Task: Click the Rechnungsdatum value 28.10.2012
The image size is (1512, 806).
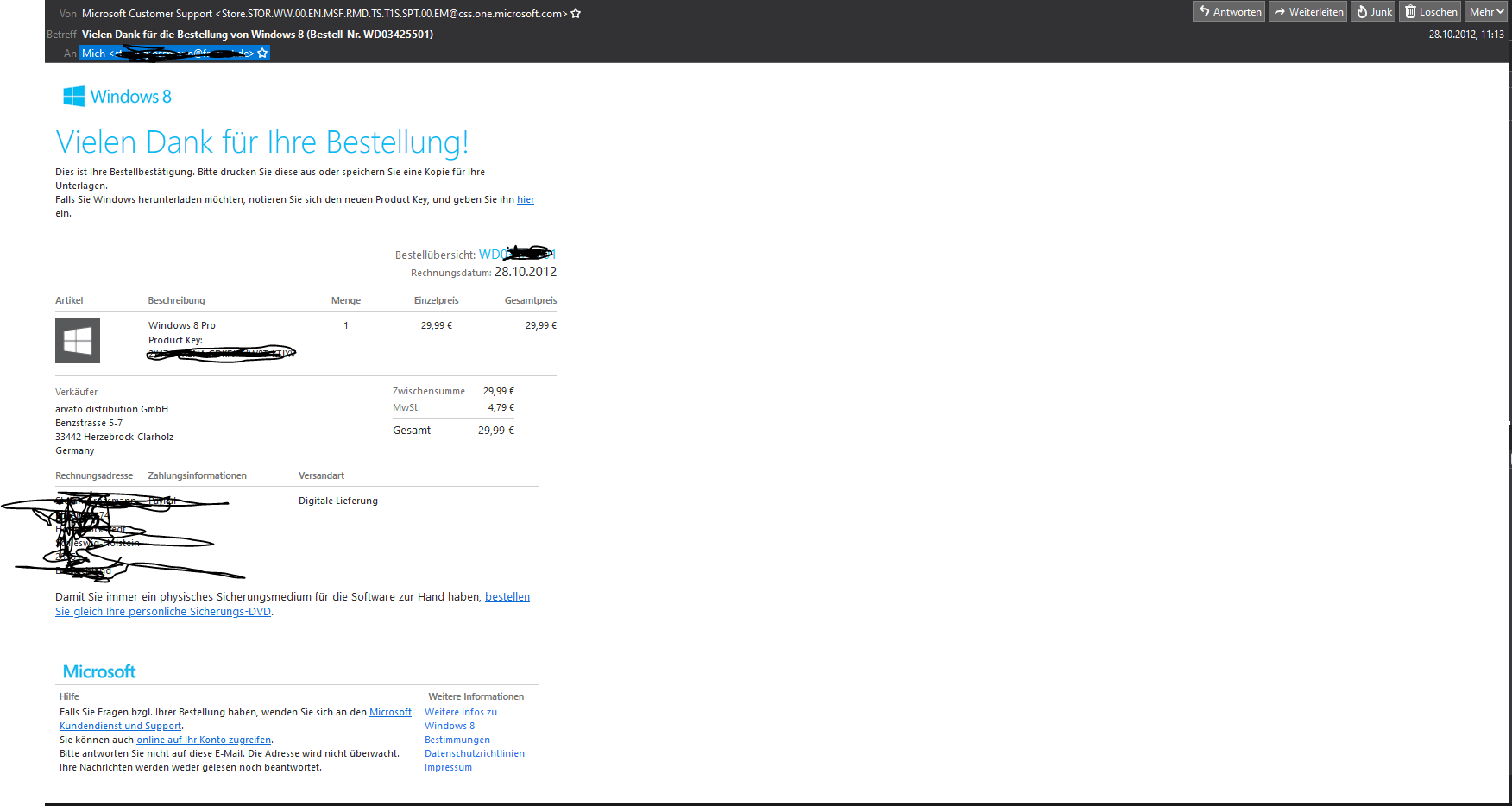Action: click(x=526, y=272)
